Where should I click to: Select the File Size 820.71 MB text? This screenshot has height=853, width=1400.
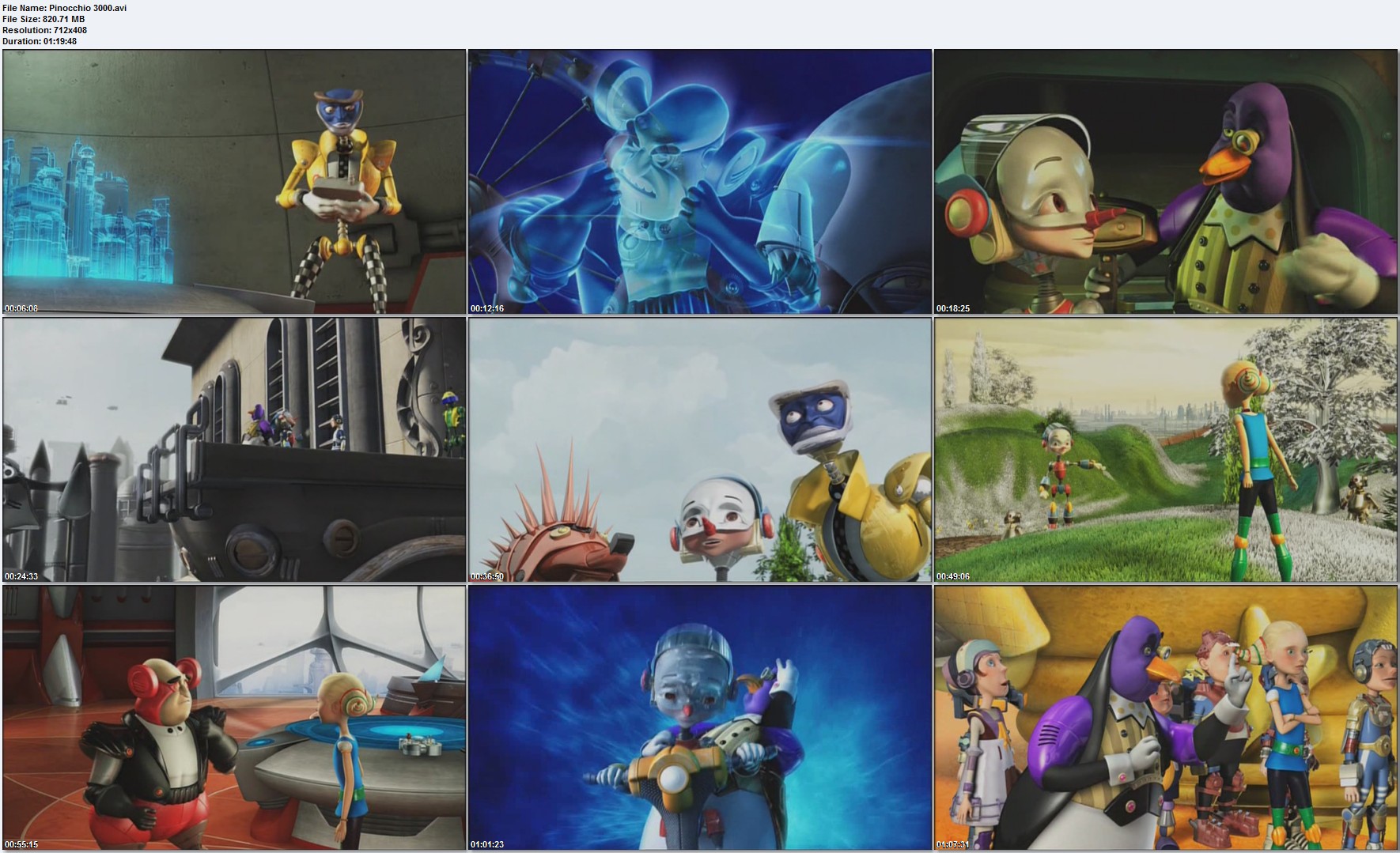[x=44, y=19]
